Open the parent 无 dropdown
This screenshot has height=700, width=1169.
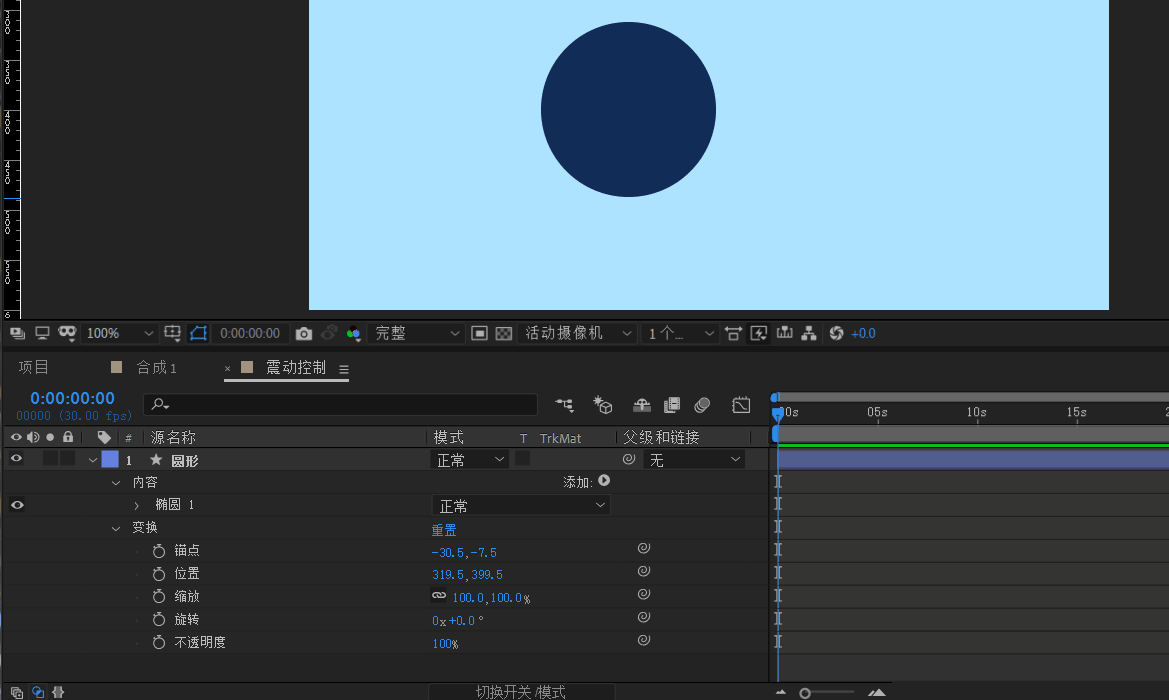(x=693, y=460)
